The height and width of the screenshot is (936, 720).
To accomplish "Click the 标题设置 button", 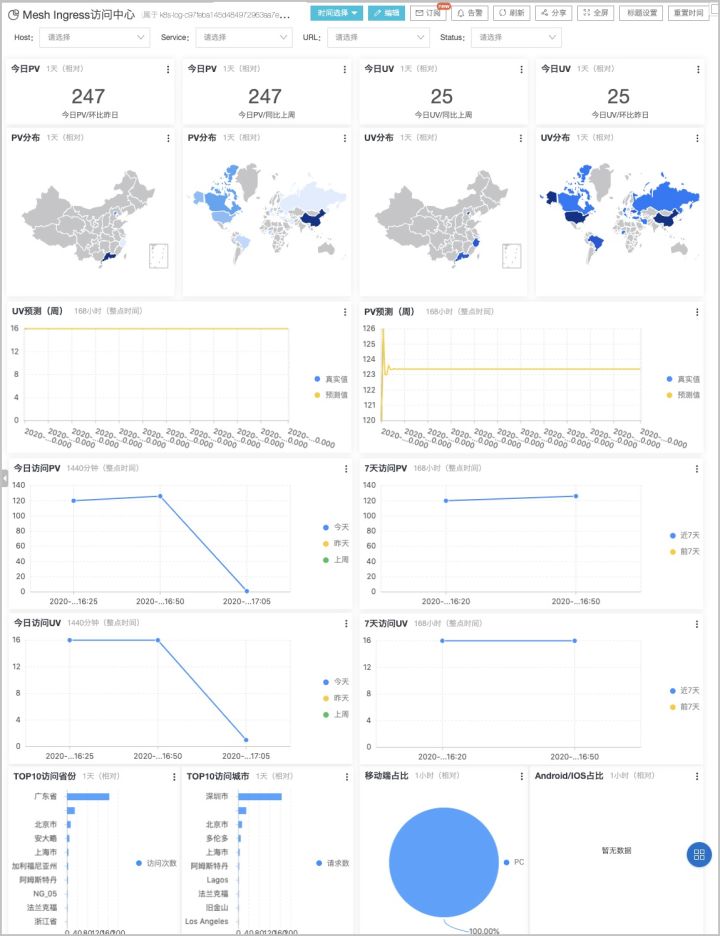I will coord(642,13).
